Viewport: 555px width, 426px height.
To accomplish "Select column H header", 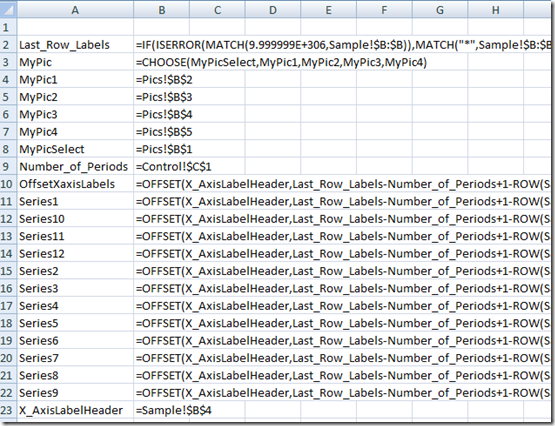I will (496, 10).
